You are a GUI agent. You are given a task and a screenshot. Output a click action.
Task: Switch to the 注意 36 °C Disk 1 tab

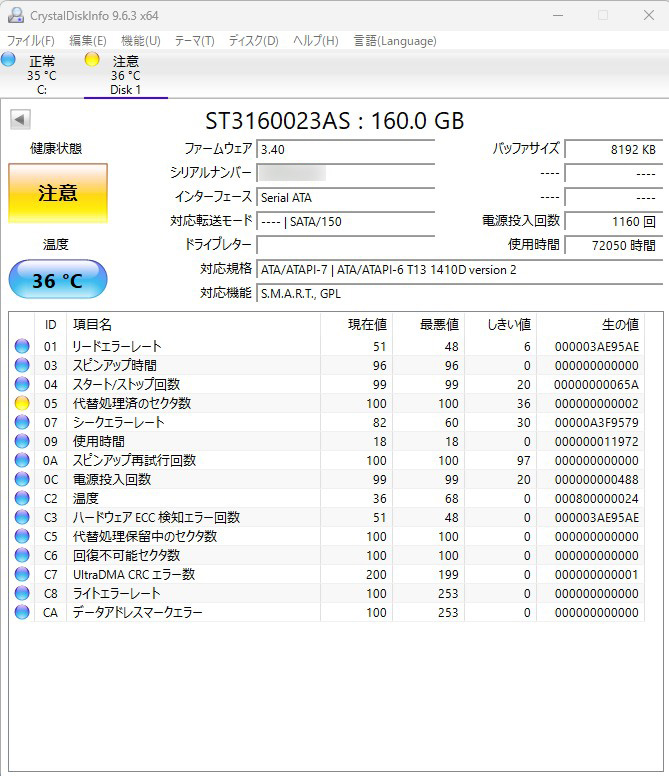(126, 75)
